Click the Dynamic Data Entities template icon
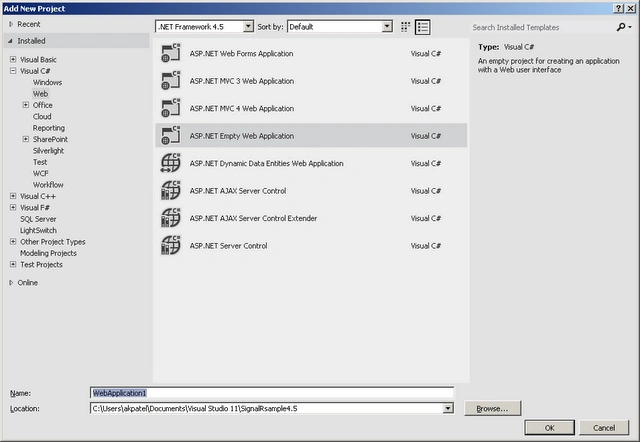640x442 pixels. click(x=171, y=163)
